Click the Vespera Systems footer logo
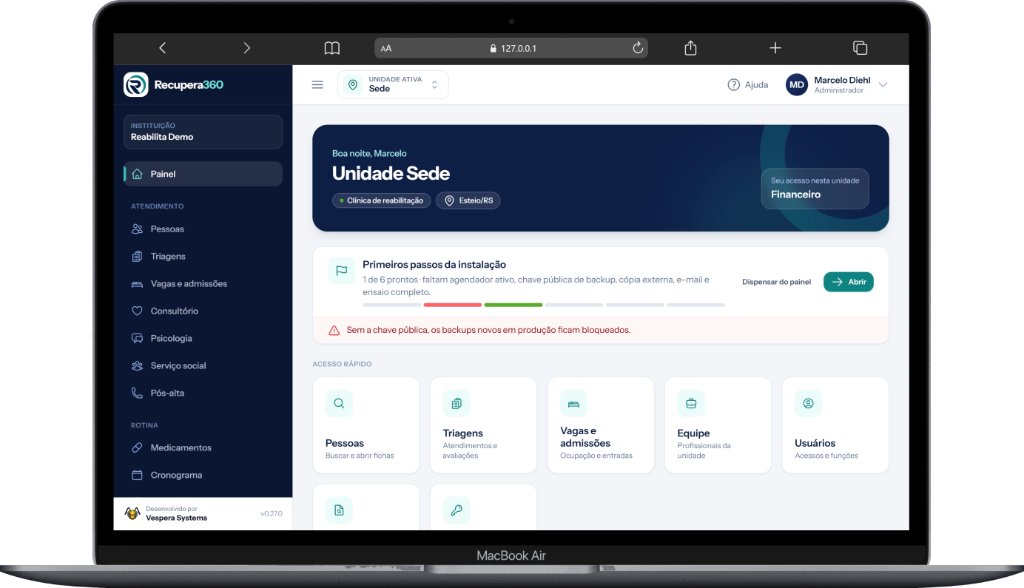This screenshot has height=588, width=1024. (133, 514)
